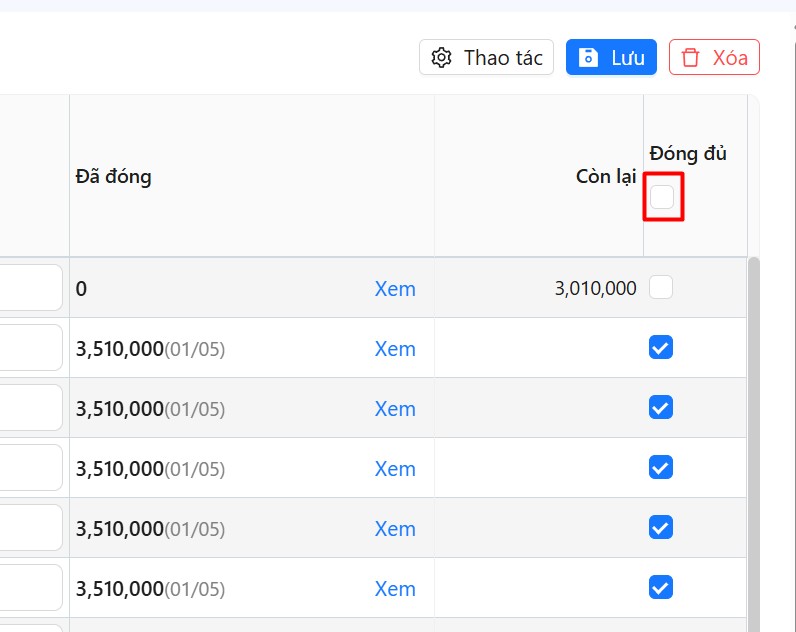Uncheck Đóng đủ in the third table row
Image resolution: width=796 pixels, height=632 pixels.
661,407
